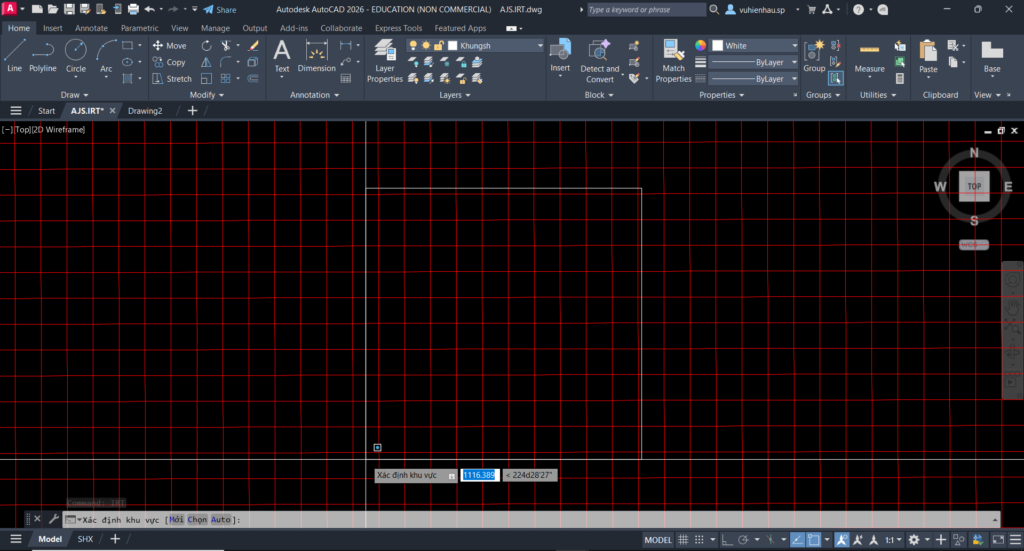Open the Drawing2 document tab

(145, 111)
